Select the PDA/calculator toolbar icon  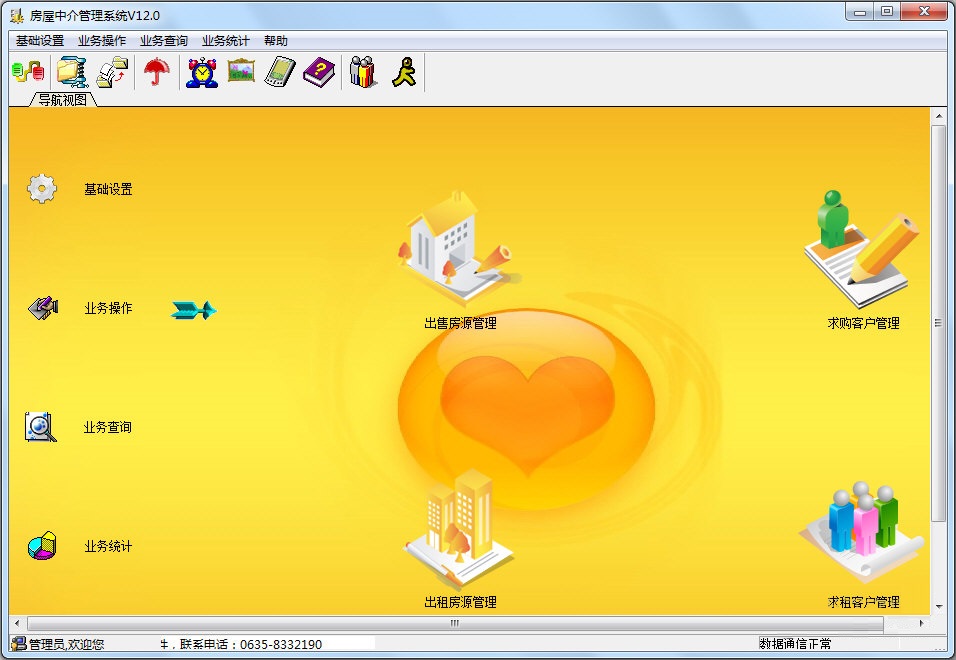pyautogui.click(x=279, y=70)
